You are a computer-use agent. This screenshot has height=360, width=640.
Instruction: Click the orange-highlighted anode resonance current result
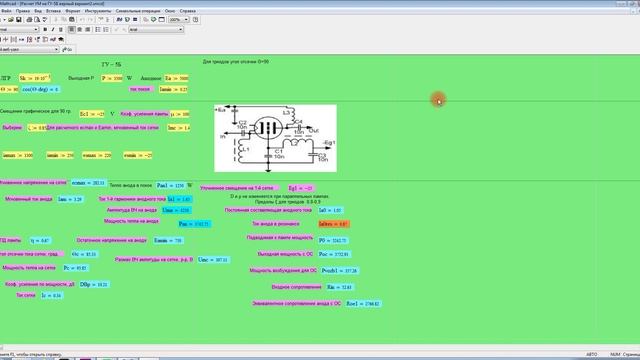[x=334, y=224]
